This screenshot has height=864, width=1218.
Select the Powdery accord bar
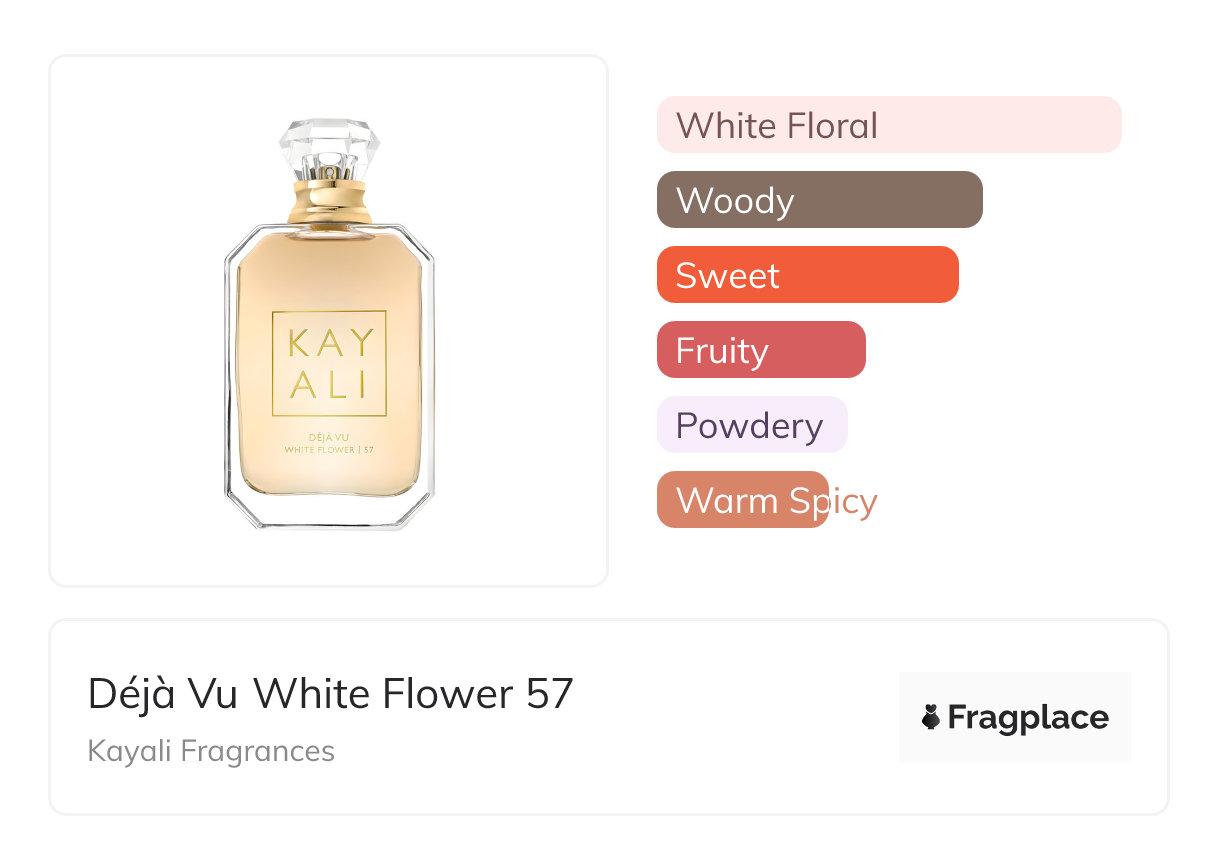coord(751,425)
